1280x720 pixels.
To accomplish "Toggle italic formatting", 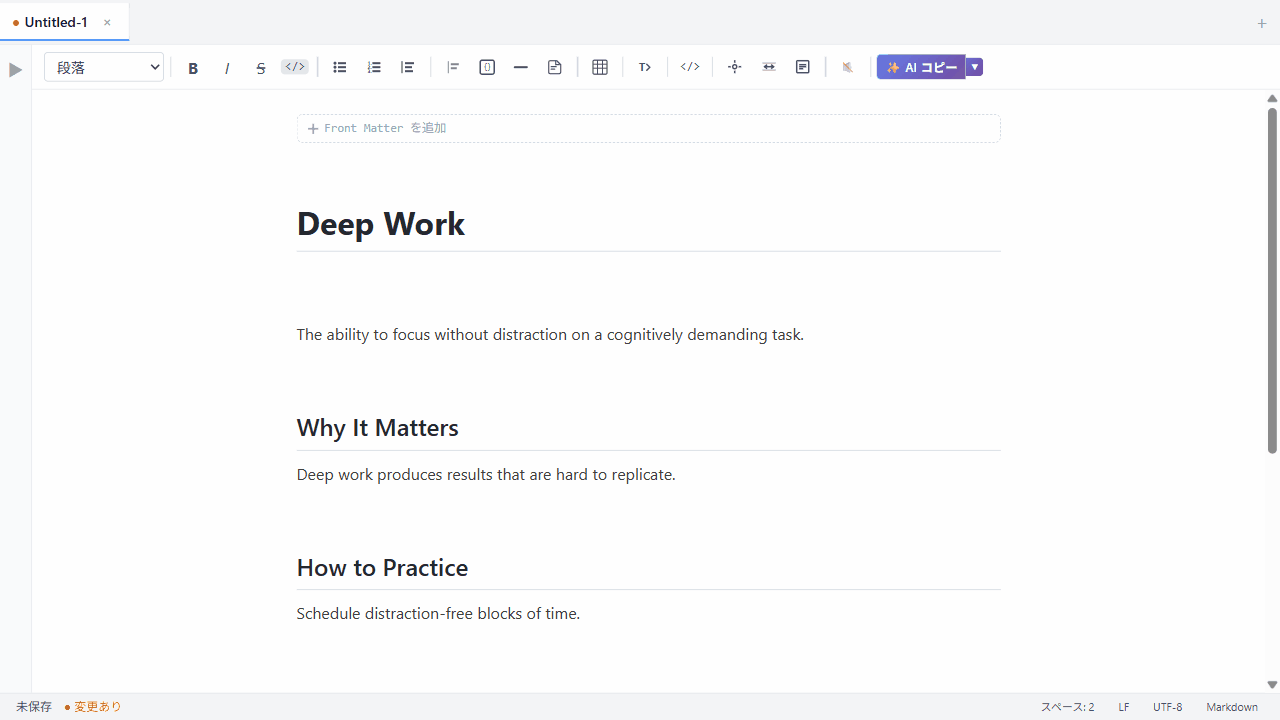I will click(227, 68).
